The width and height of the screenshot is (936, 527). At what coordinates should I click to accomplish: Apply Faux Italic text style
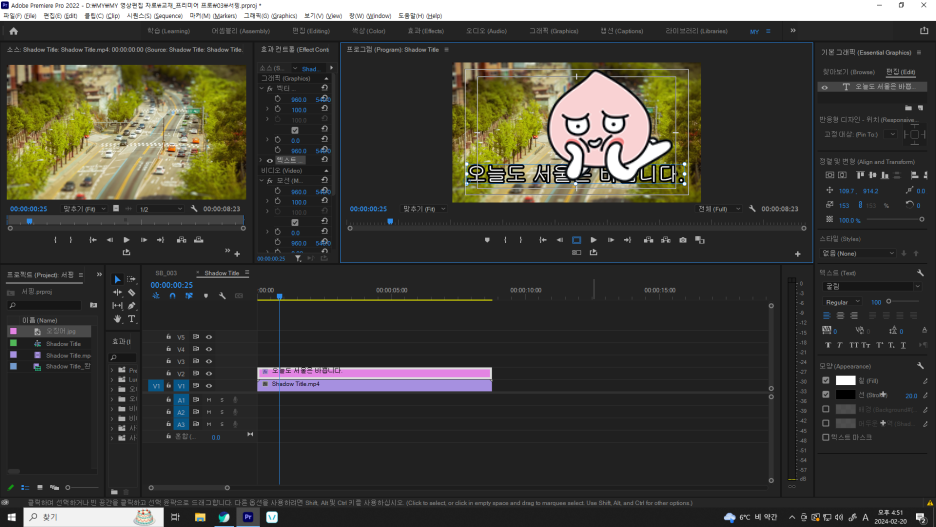840,345
